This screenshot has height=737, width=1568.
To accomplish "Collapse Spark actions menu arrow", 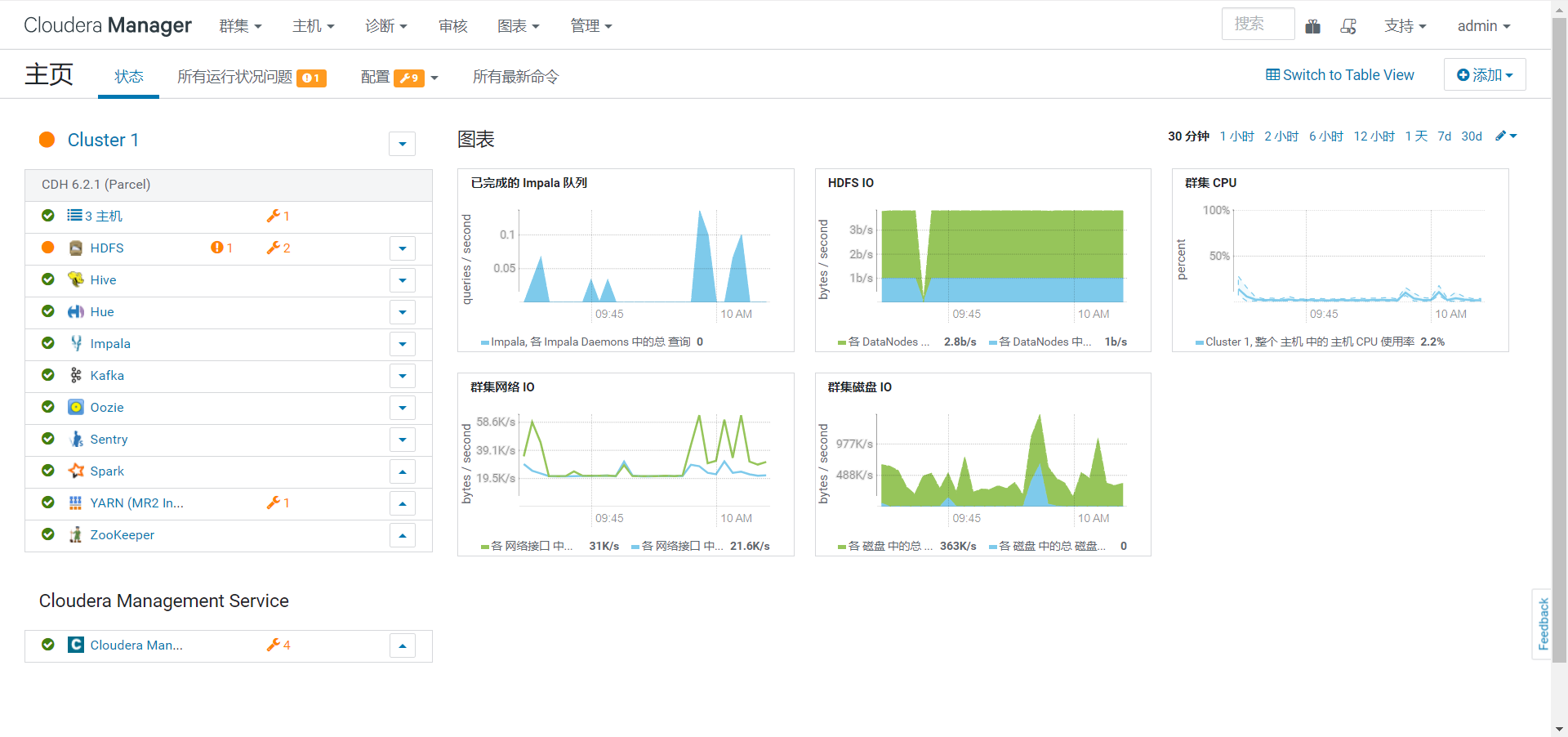I will click(403, 471).
